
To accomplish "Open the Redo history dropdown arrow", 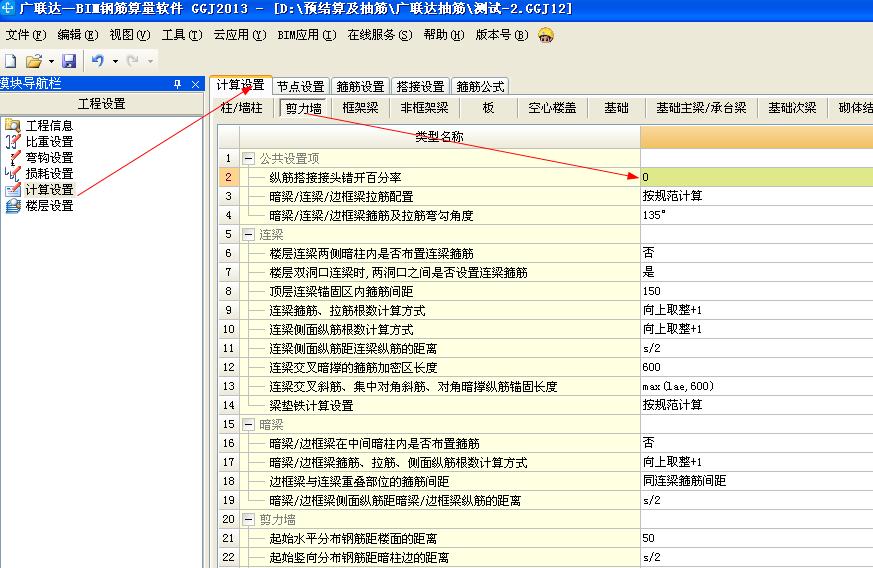I will (150, 61).
